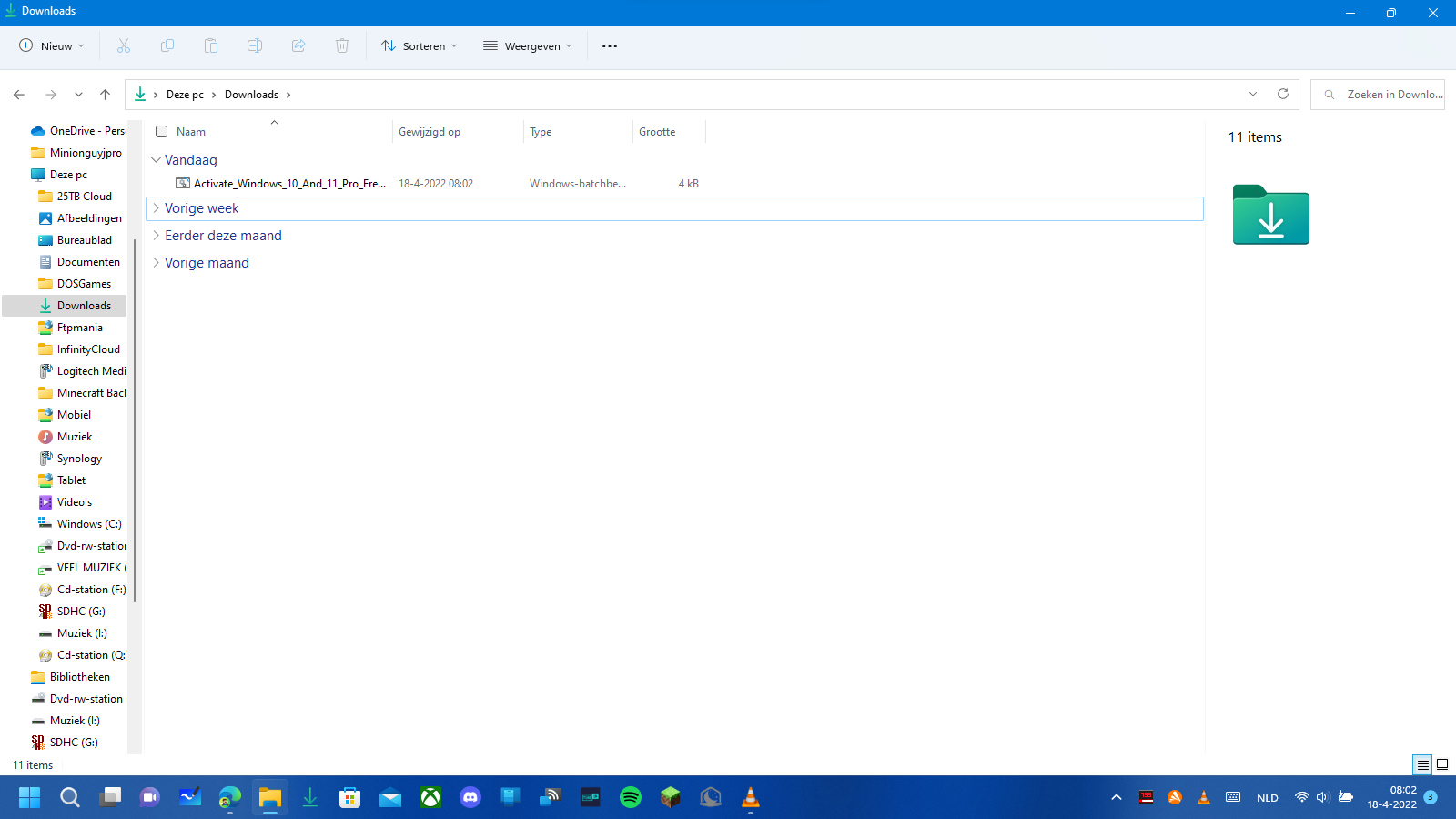
Task: Navigate to Deze pc via breadcrumb
Action: [184, 94]
